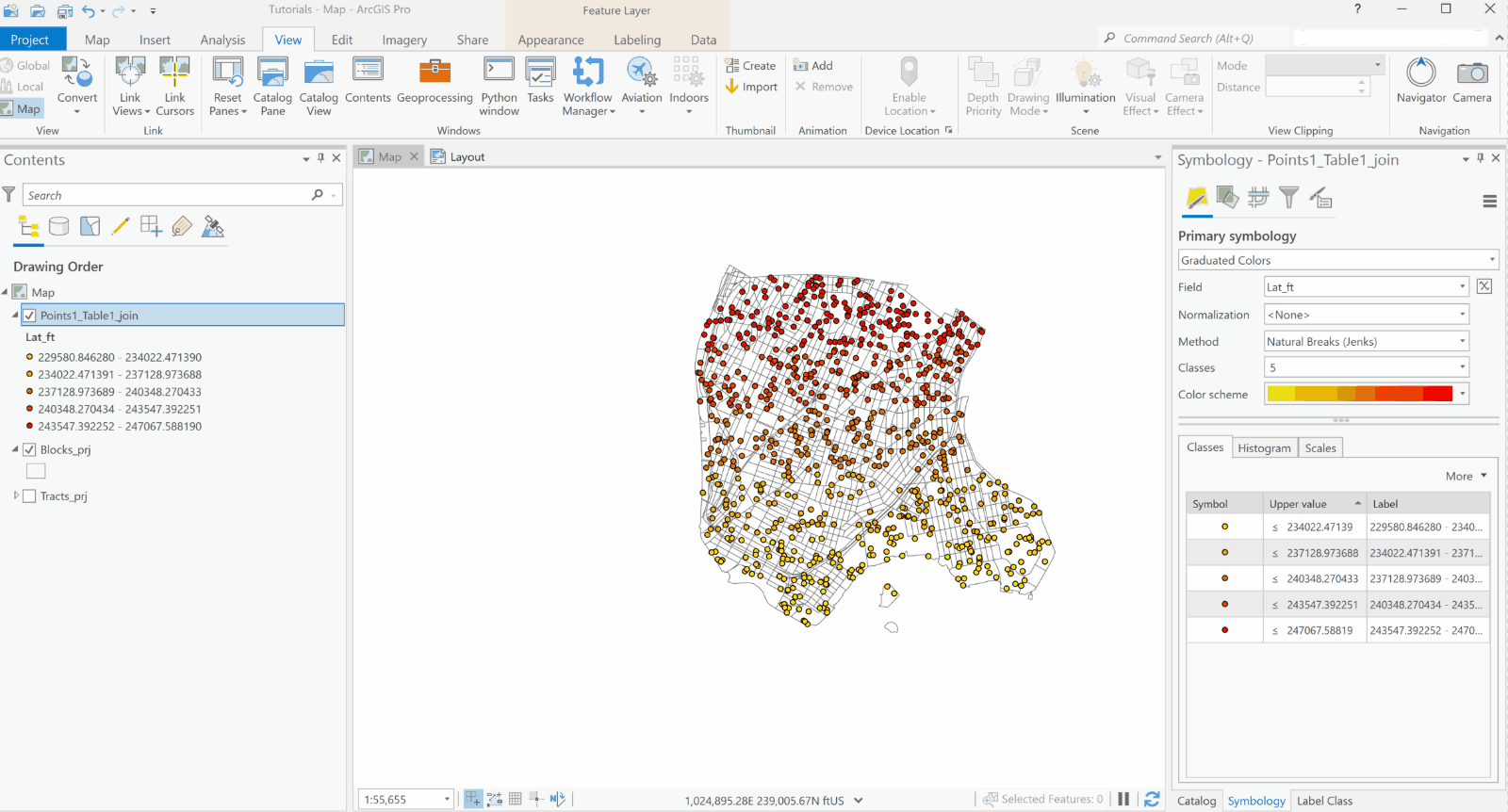Refresh the map view
The width and height of the screenshot is (1508, 812).
point(1152,799)
